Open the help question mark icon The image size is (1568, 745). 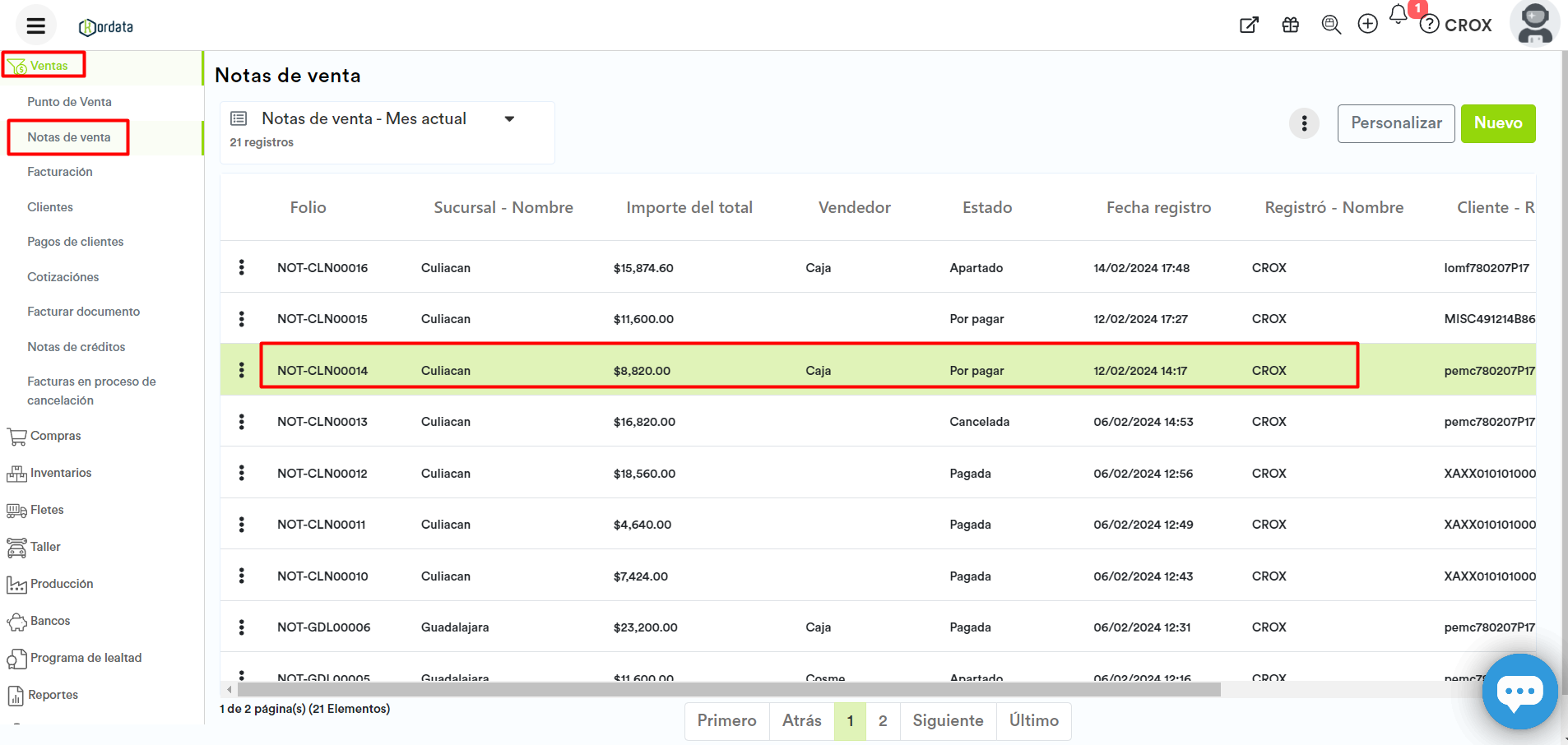[1430, 25]
